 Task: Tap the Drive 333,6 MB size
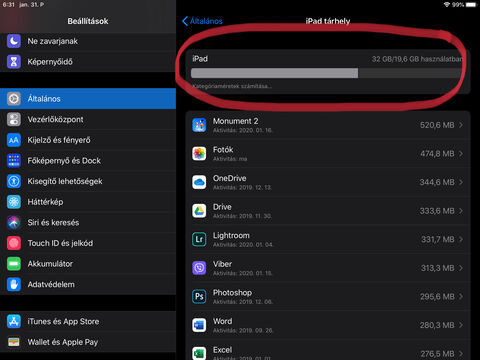437,211
